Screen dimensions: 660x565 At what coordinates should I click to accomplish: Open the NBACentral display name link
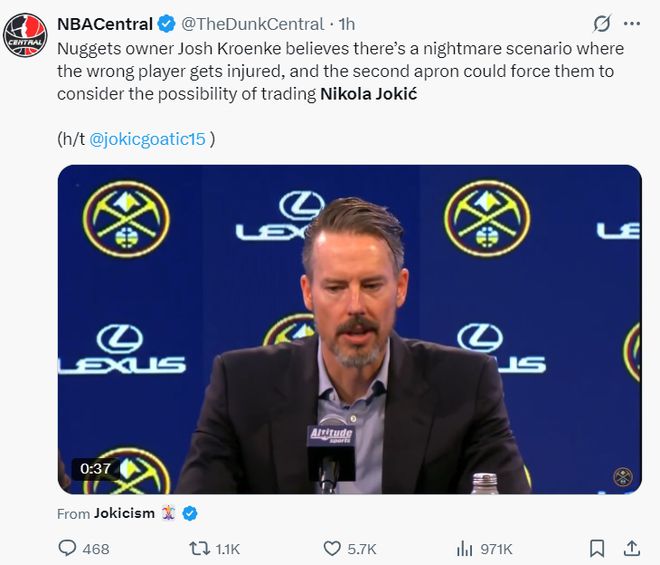[x=104, y=23]
